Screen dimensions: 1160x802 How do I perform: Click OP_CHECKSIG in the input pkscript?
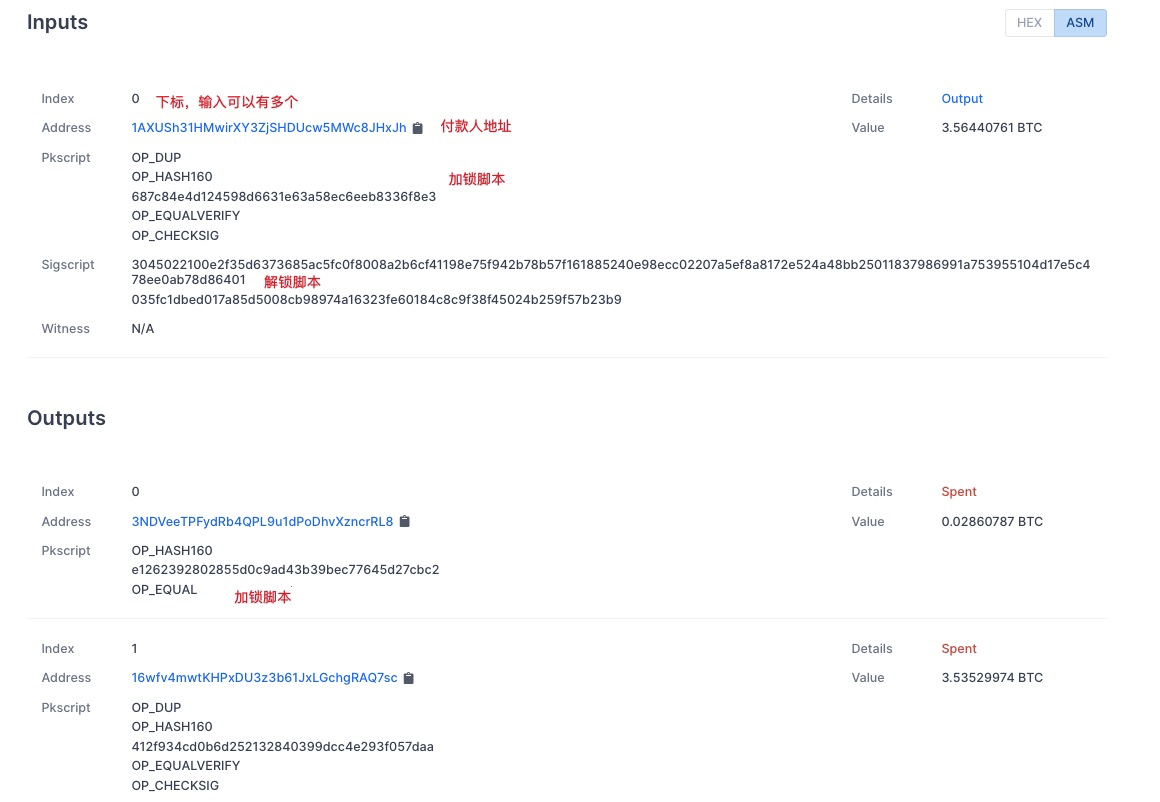coord(175,236)
